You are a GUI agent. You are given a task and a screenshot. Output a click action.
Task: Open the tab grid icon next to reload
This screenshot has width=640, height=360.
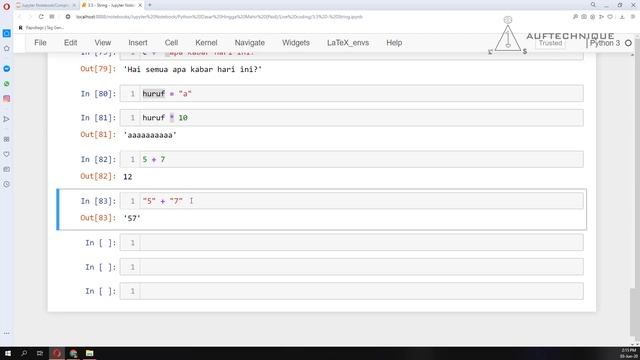pyautogui.click(x=52, y=17)
